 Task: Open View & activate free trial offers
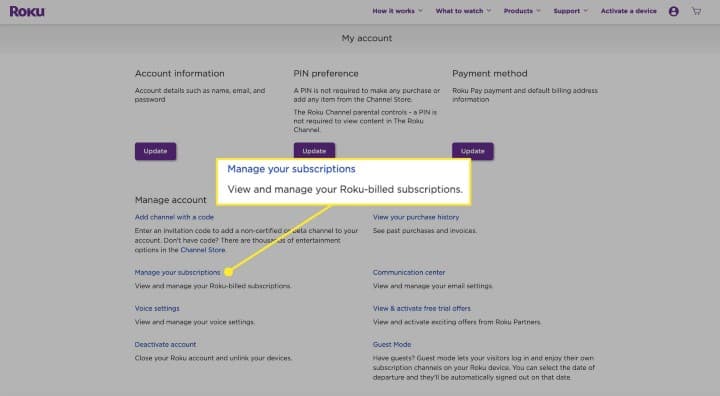click(x=422, y=308)
